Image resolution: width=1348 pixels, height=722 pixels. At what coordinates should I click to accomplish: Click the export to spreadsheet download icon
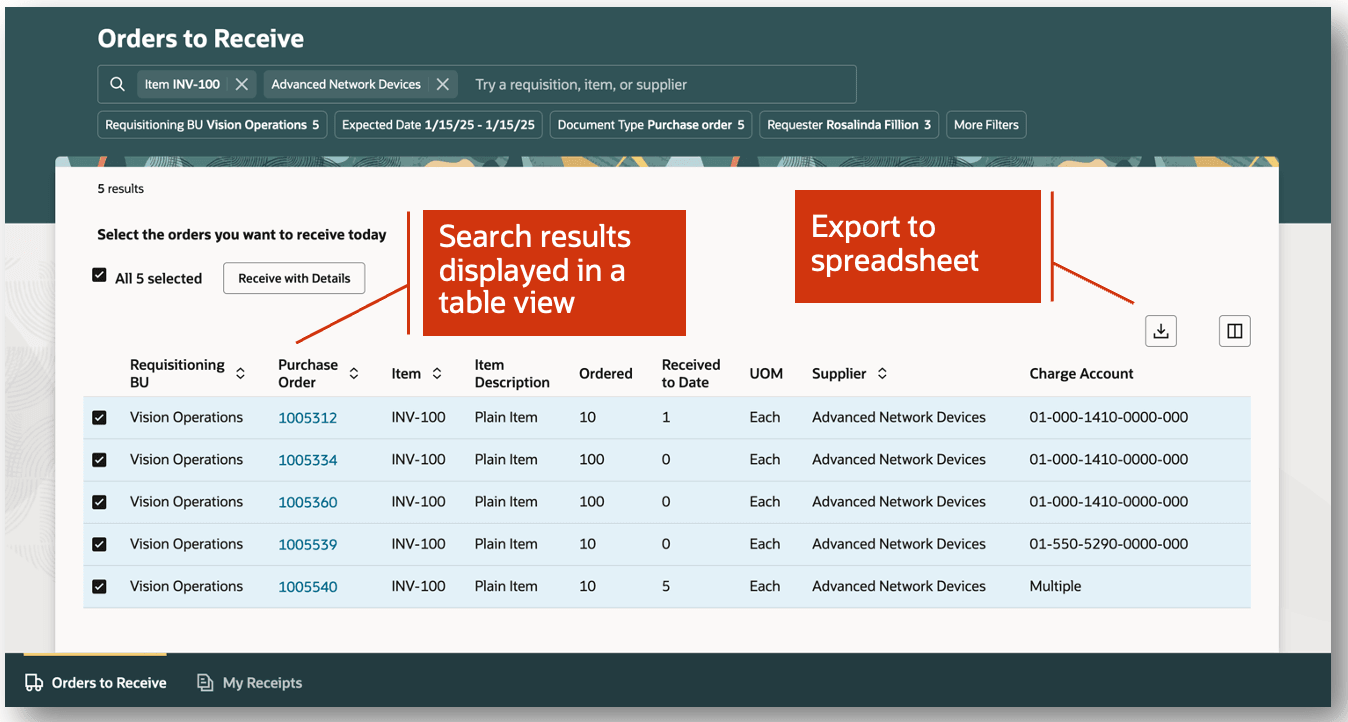coord(1160,330)
